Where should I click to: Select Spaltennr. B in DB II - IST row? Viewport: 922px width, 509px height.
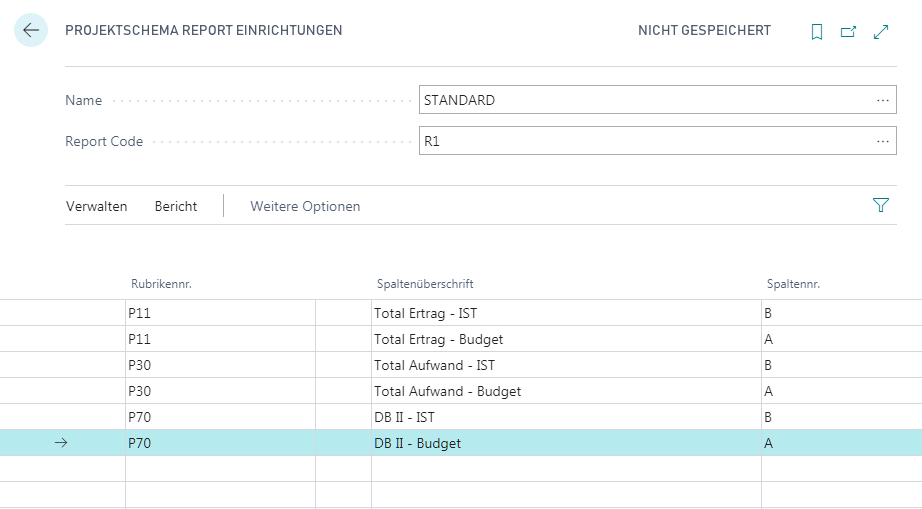click(x=842, y=417)
